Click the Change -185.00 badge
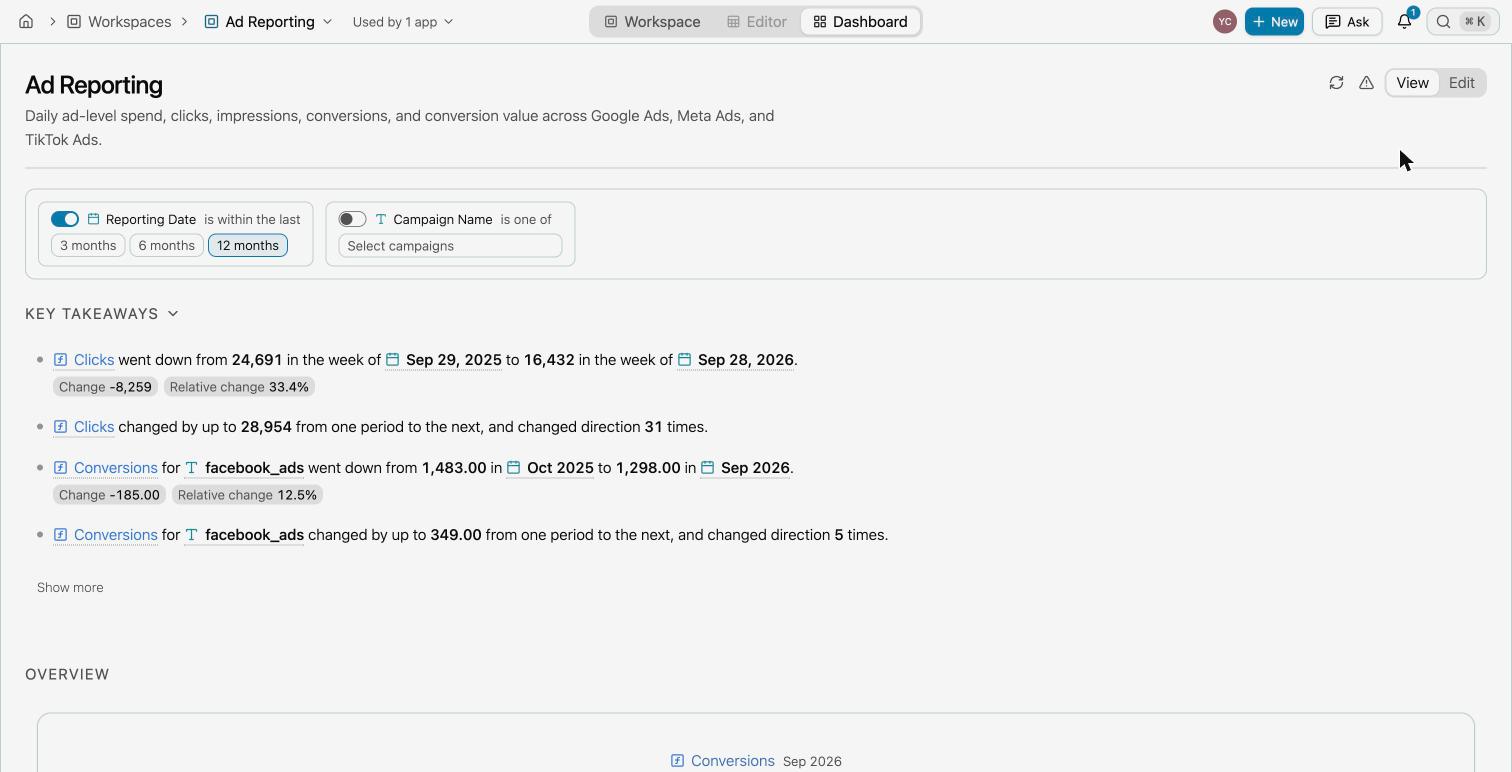 pos(109,495)
